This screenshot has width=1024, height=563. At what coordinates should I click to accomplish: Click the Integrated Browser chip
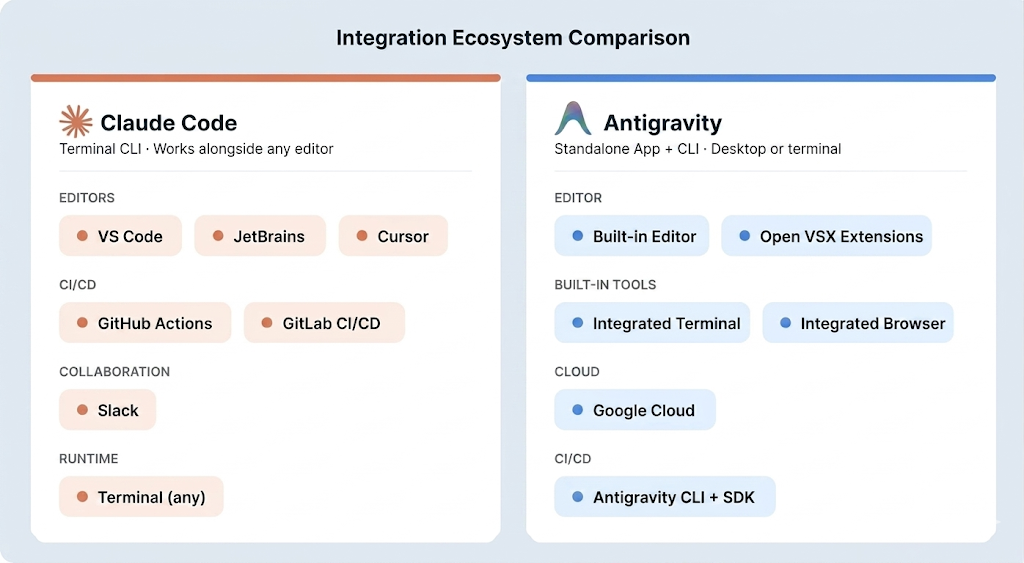click(x=858, y=323)
